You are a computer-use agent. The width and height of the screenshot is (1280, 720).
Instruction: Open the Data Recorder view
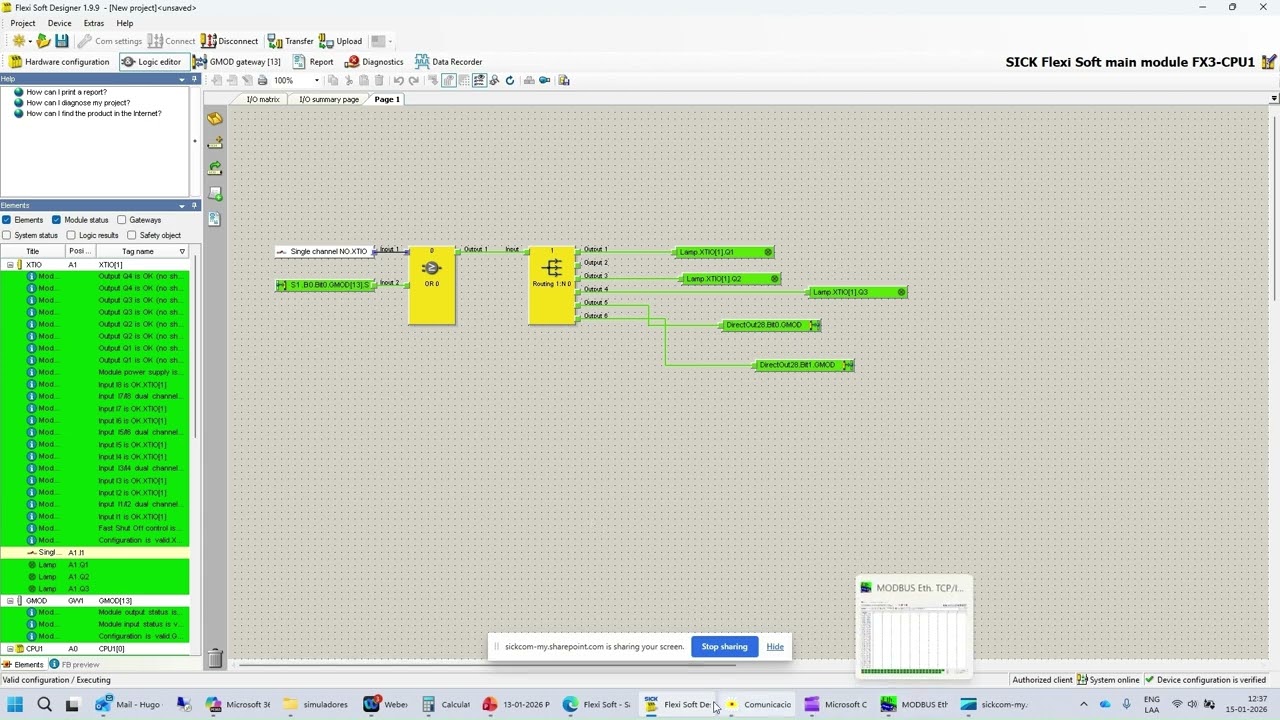[x=449, y=62]
